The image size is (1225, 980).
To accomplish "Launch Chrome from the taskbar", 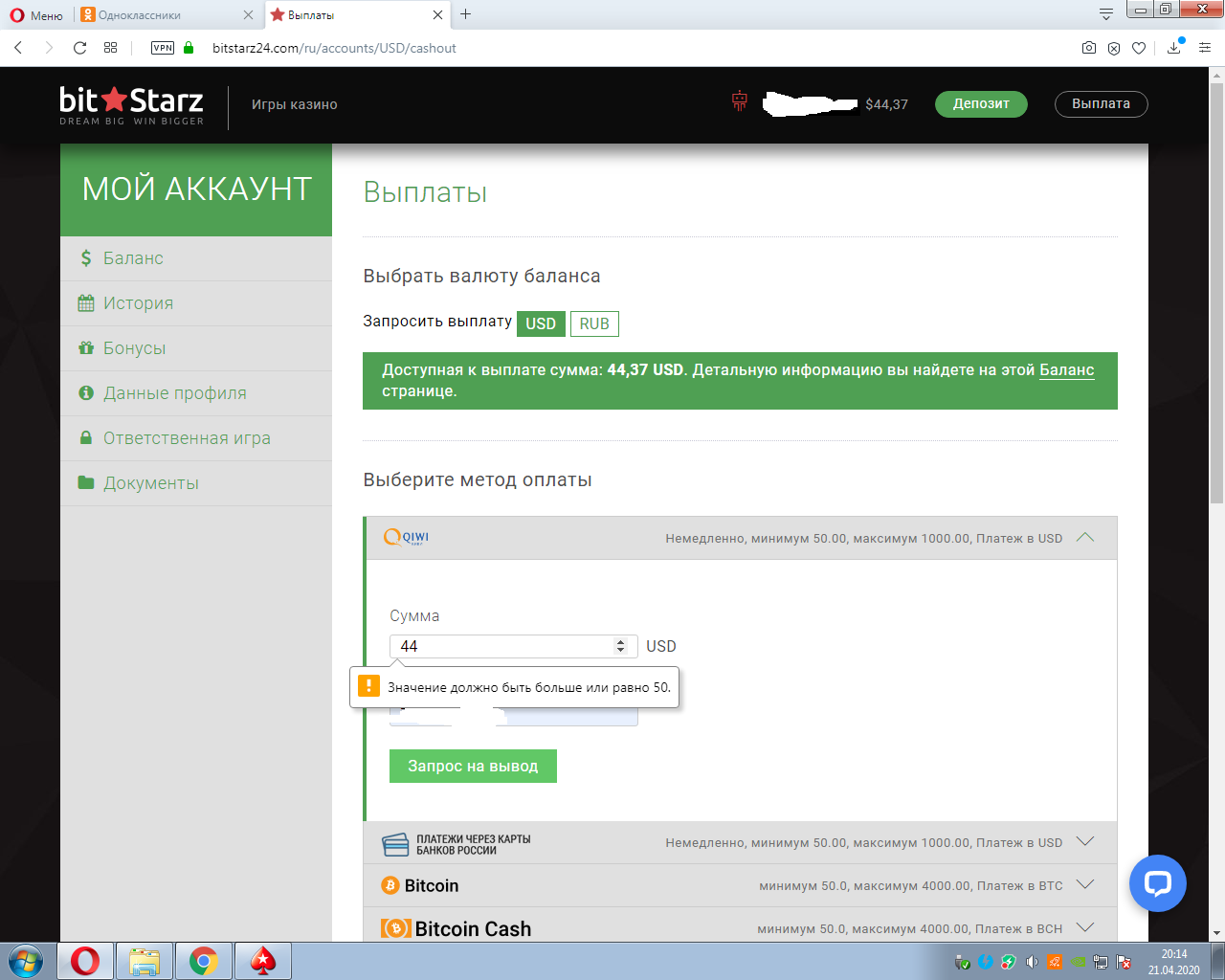I will (x=203, y=961).
